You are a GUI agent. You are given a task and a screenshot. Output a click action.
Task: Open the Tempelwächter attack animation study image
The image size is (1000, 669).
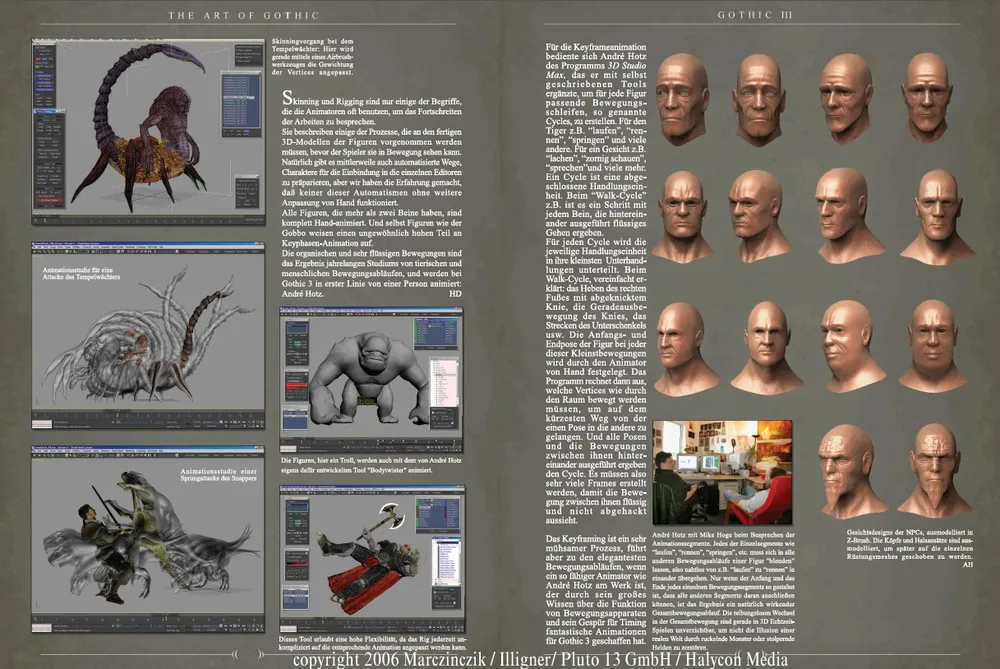tap(148, 328)
